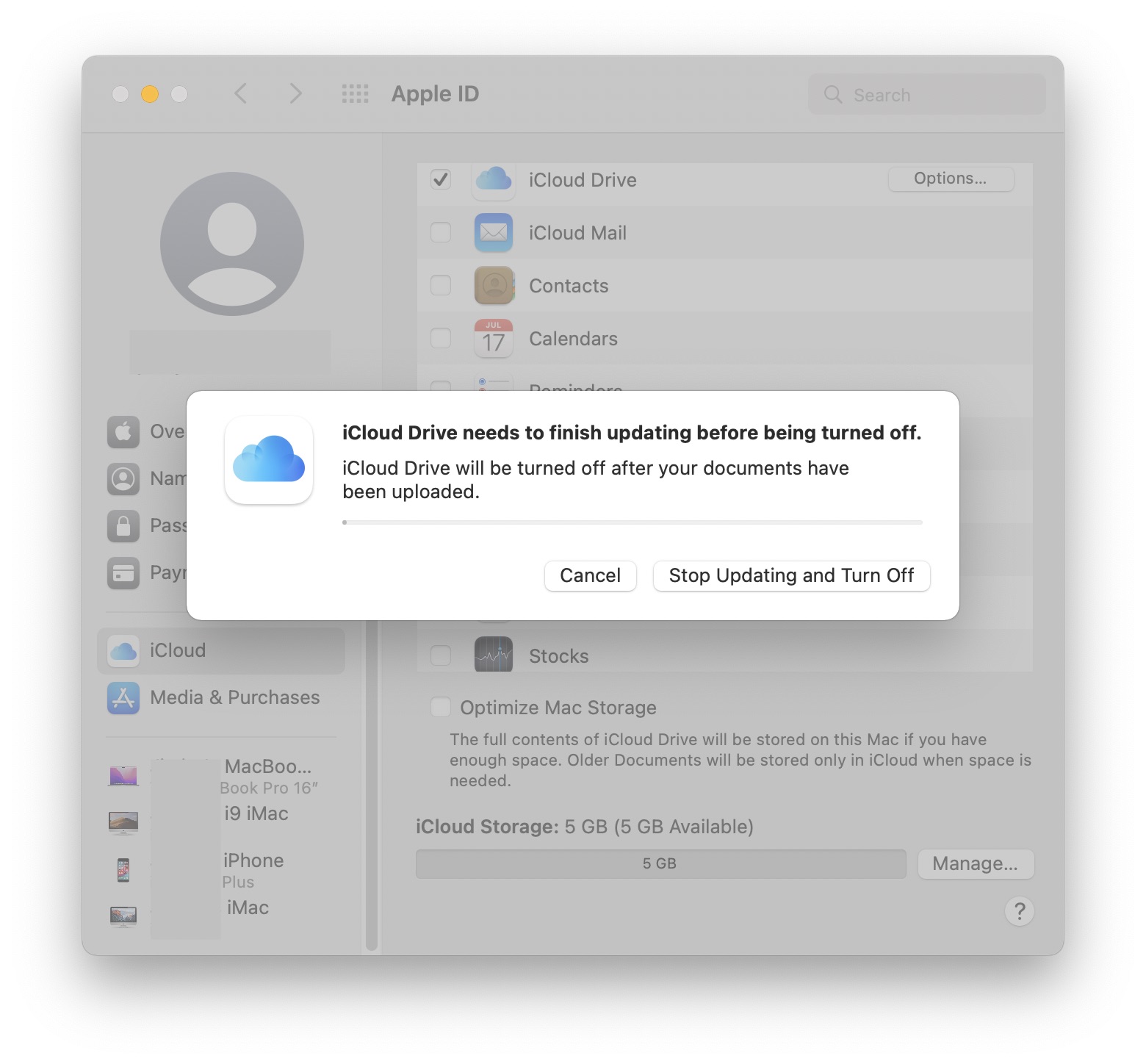Click the Manage storage button
1146x1064 pixels.
(976, 863)
